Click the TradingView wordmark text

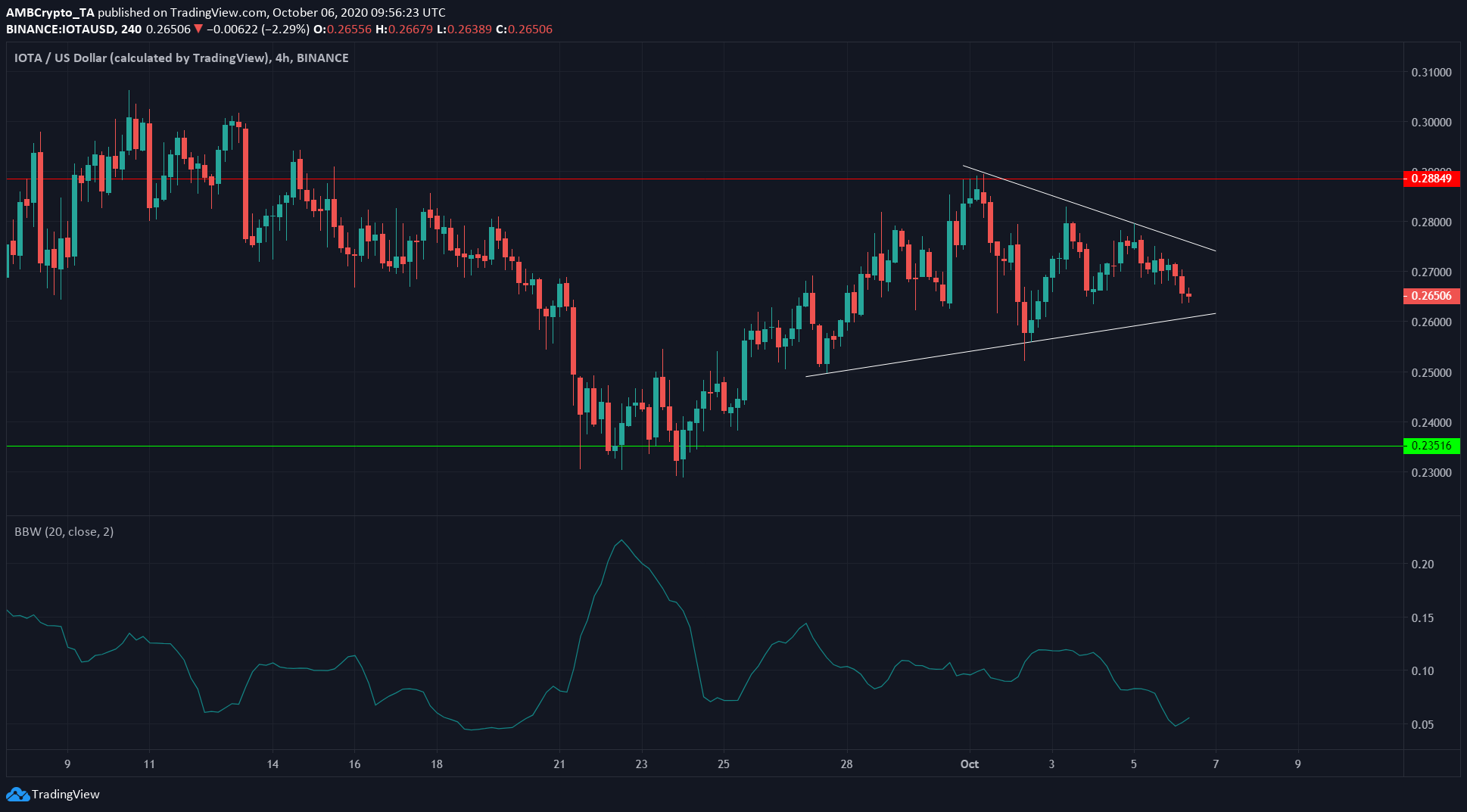coord(66,795)
